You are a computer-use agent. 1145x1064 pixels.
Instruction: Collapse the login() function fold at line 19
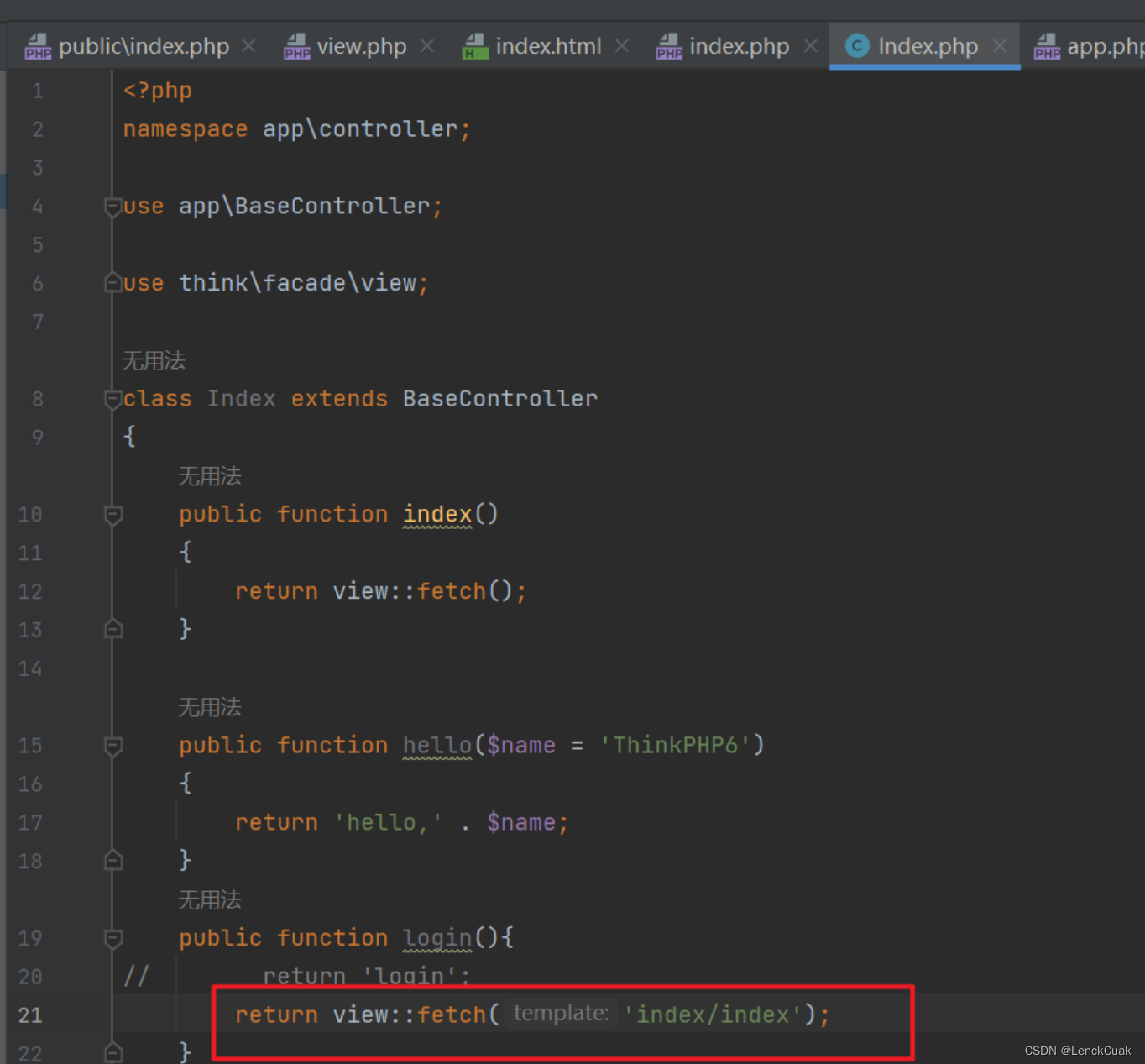click(113, 938)
